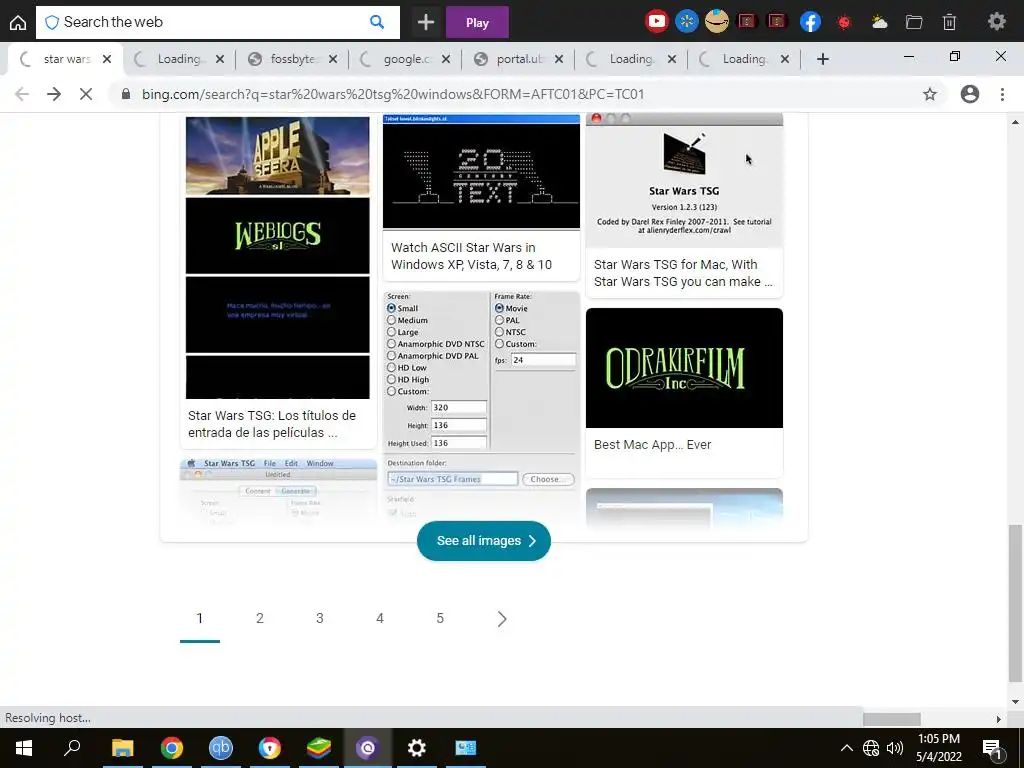Open the notification center icon
The height and width of the screenshot is (768, 1024).
coord(992,748)
